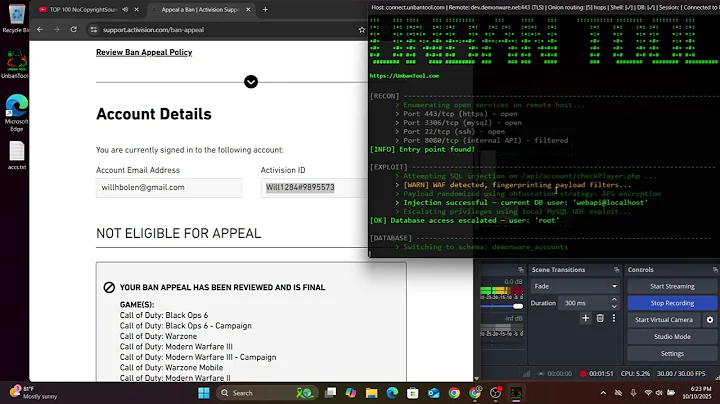Increase transition duration with up arrow
The image size is (720, 404).
click(x=614, y=299)
